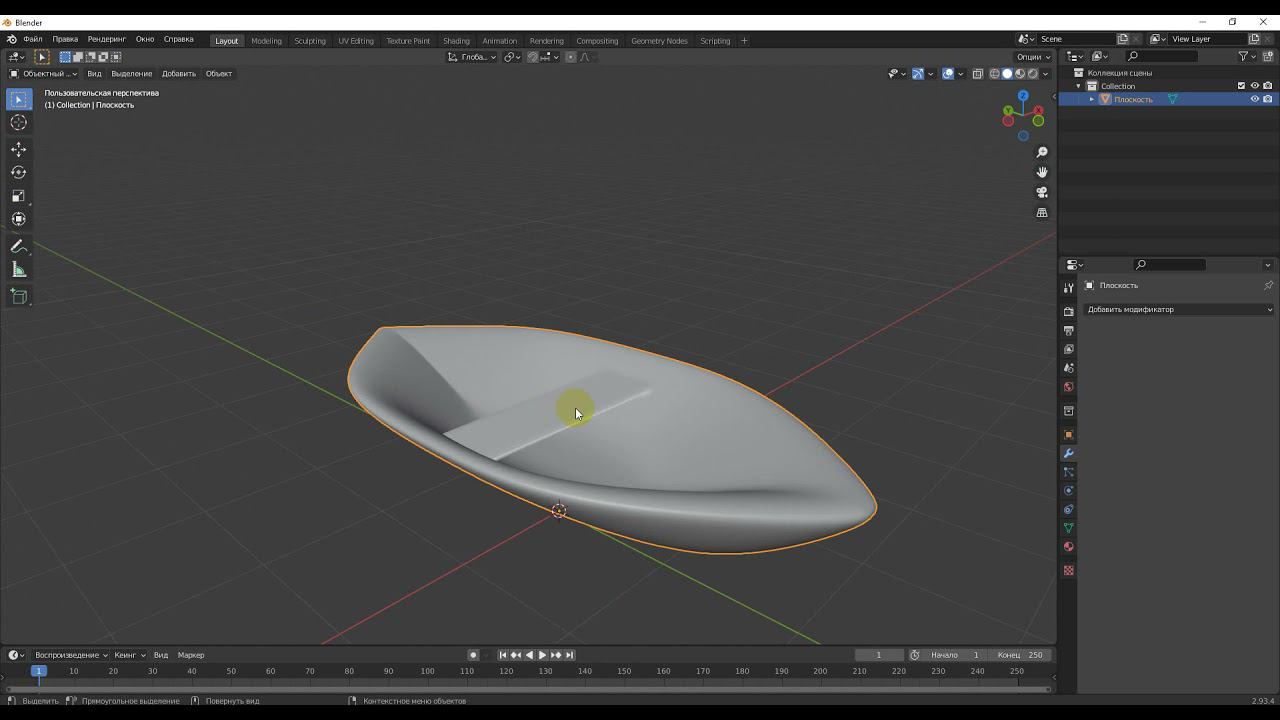Uncheck the Collection exclude checkbox
The image size is (1280, 720).
pyautogui.click(x=1242, y=86)
